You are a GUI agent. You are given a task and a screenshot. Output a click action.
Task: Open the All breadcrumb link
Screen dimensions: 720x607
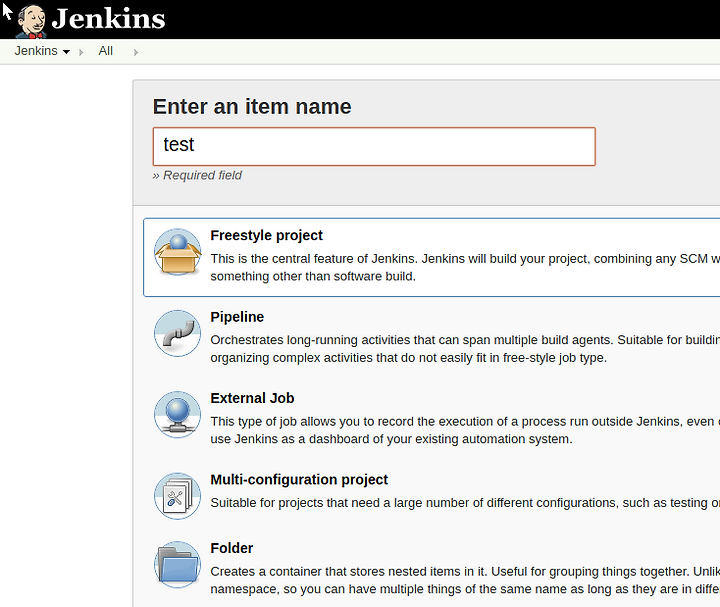pos(106,51)
